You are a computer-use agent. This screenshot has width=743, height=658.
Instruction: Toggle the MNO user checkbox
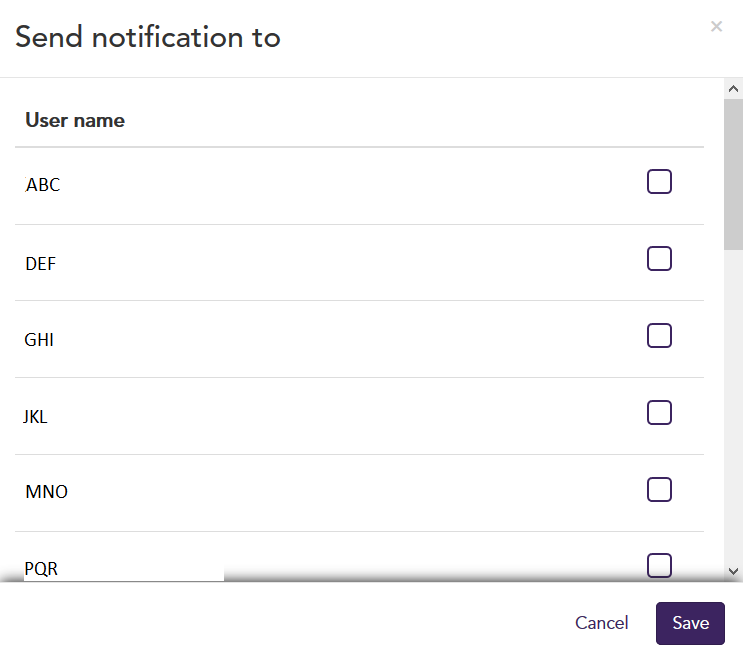coord(659,489)
